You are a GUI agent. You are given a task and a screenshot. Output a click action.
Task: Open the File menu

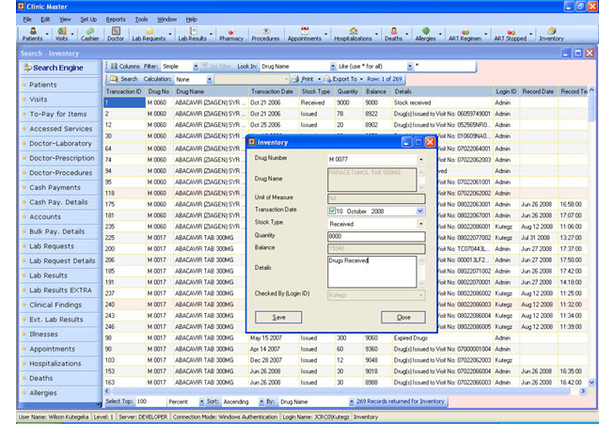27,19
